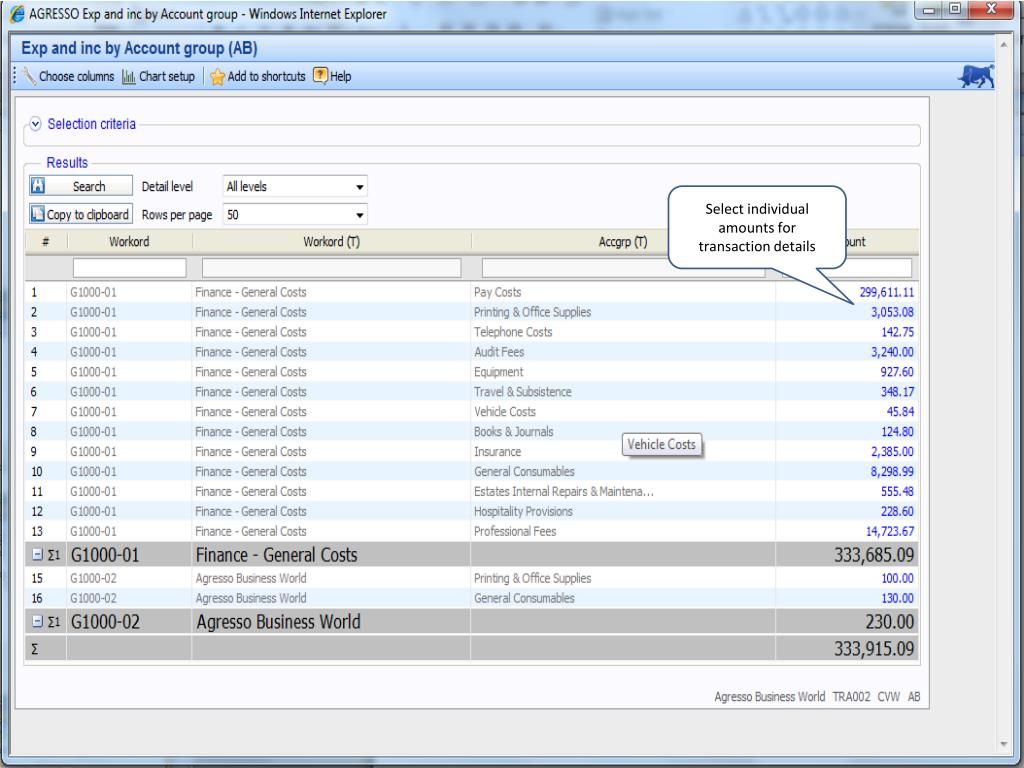The height and width of the screenshot is (768, 1024).
Task: Open Pay Costs amount 299,611.11
Action: pos(886,292)
